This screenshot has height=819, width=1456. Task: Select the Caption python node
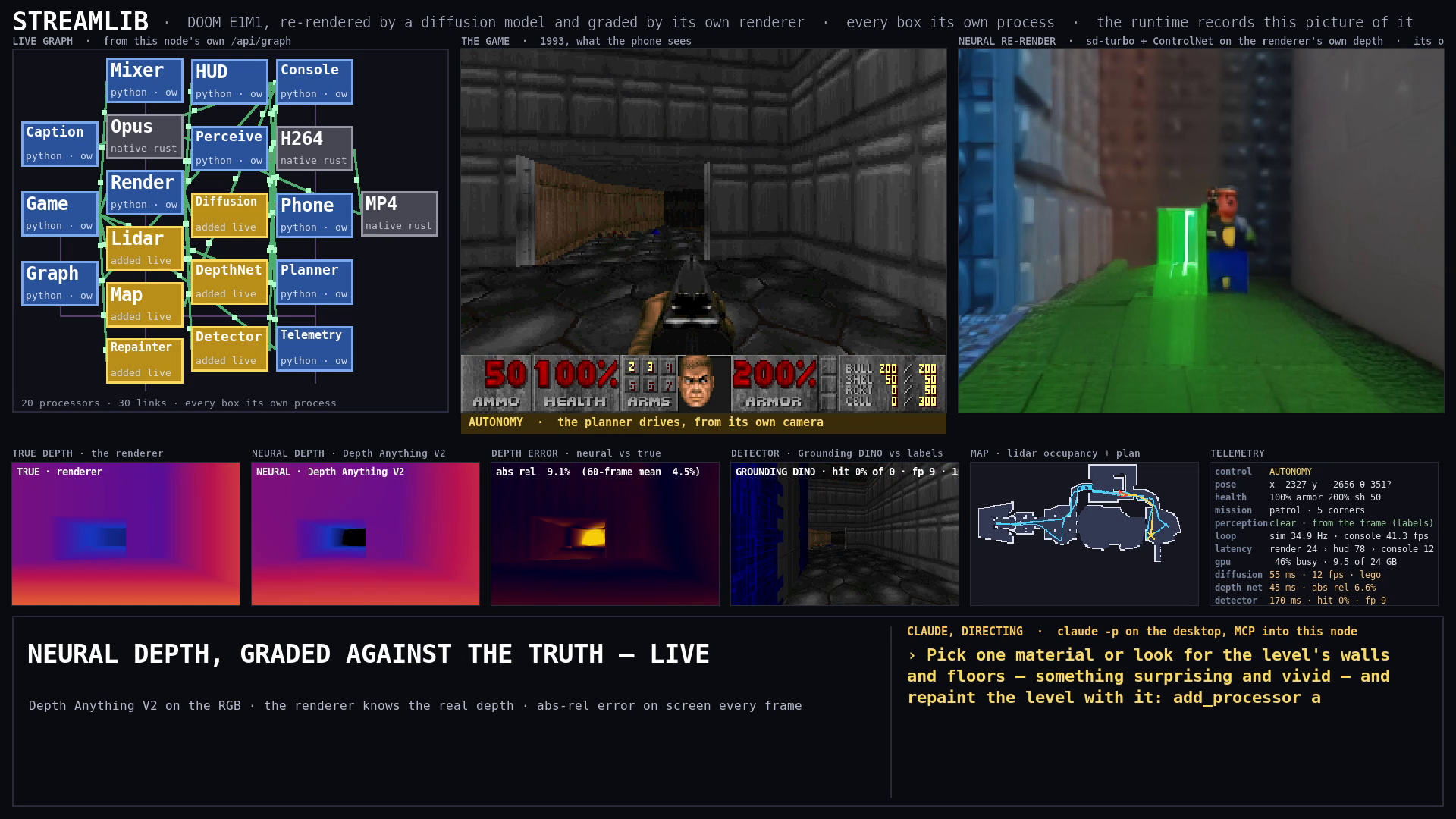click(x=60, y=144)
